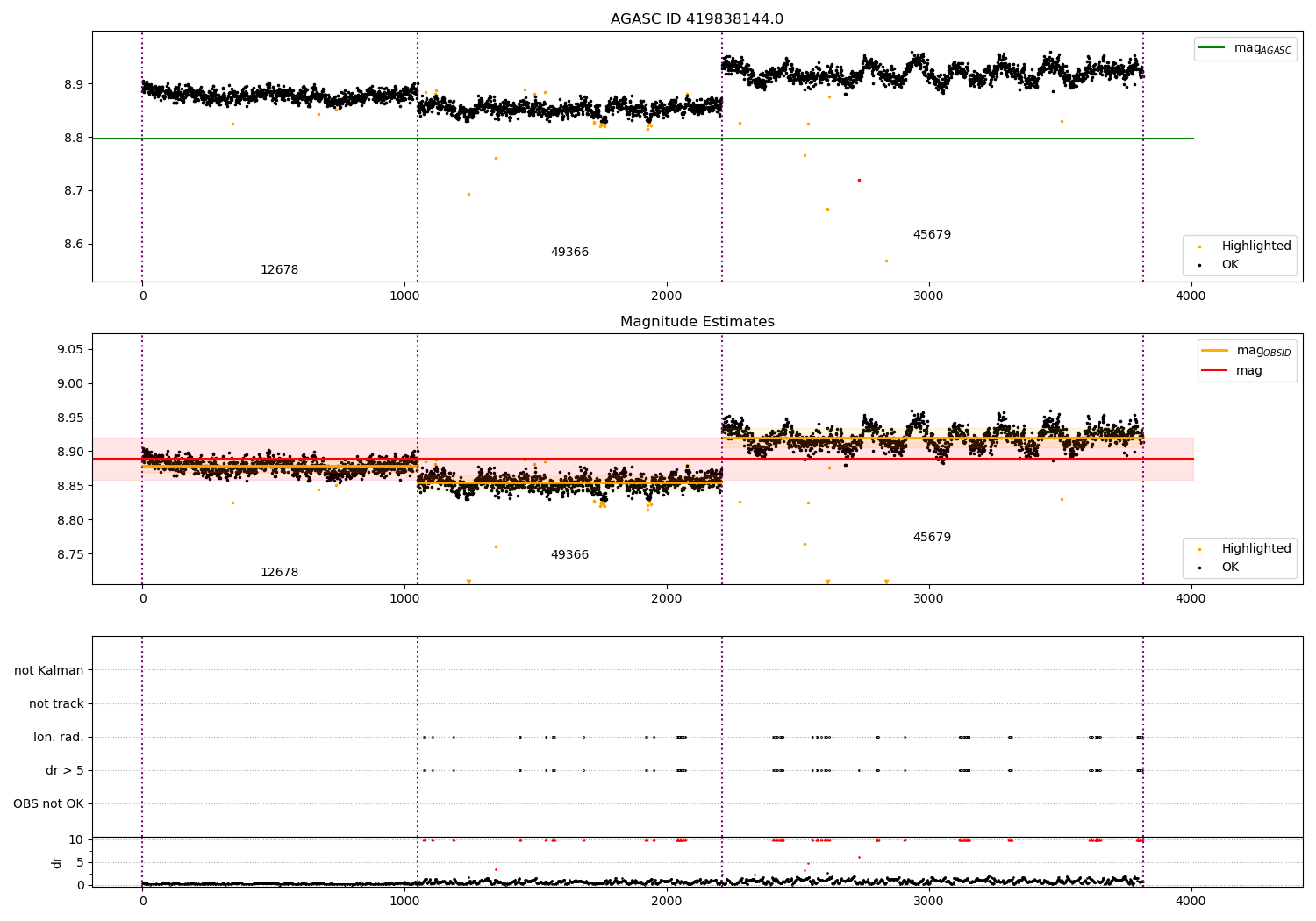Click the '45679' label in Magnitude Estimates plot
Image resolution: width=1316 pixels, height=921 pixels.
[x=932, y=538]
